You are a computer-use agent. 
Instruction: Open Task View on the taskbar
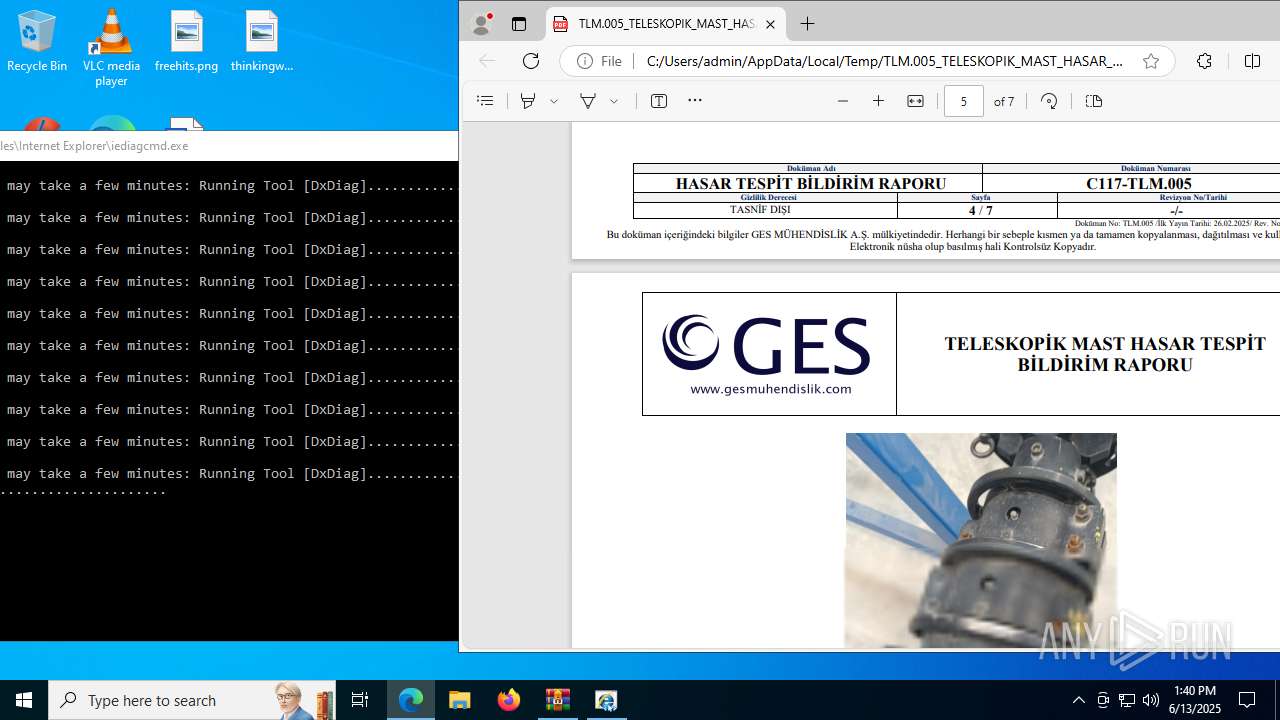click(360, 700)
